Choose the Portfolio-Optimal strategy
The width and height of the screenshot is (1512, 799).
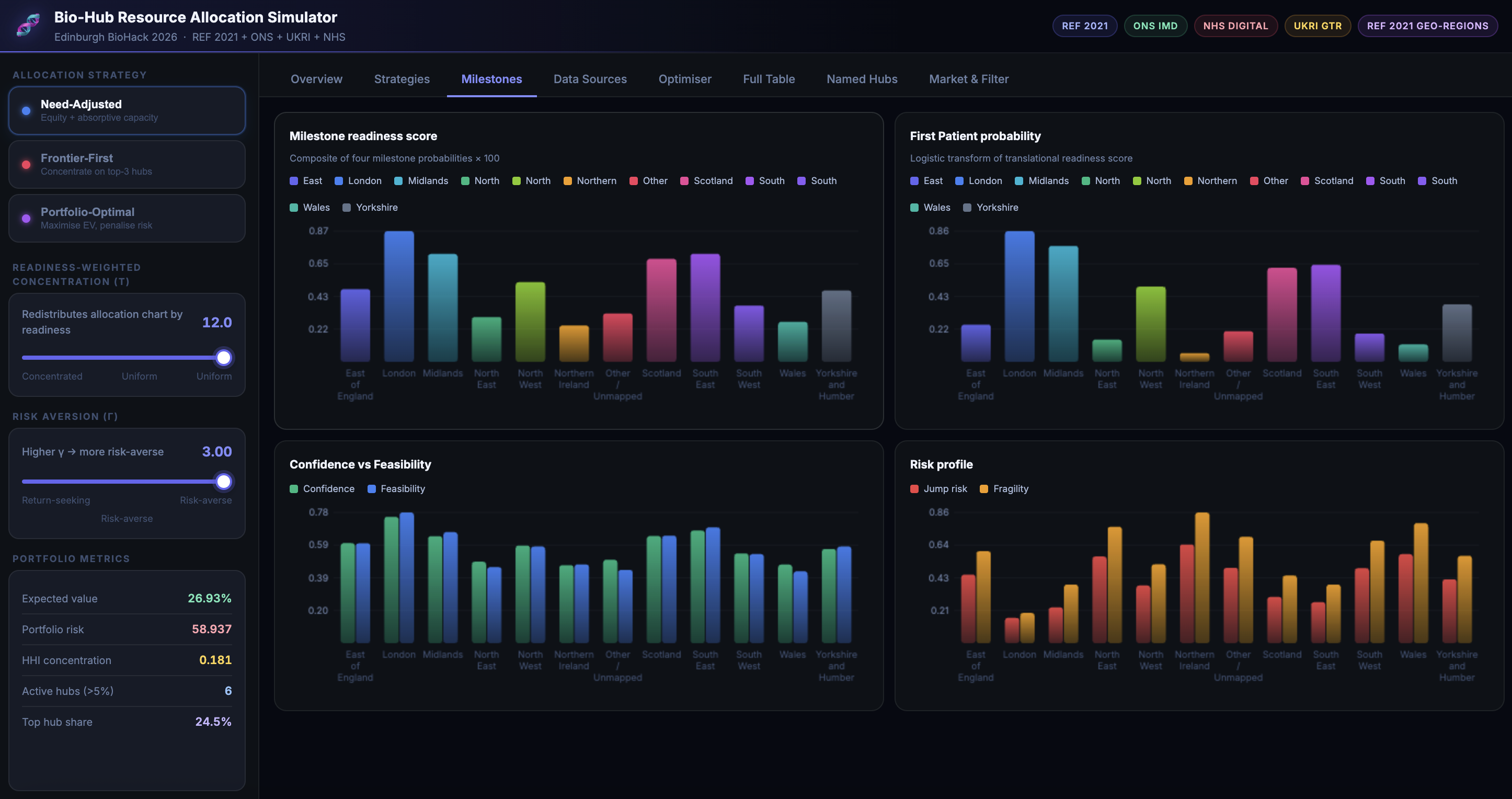(127, 218)
